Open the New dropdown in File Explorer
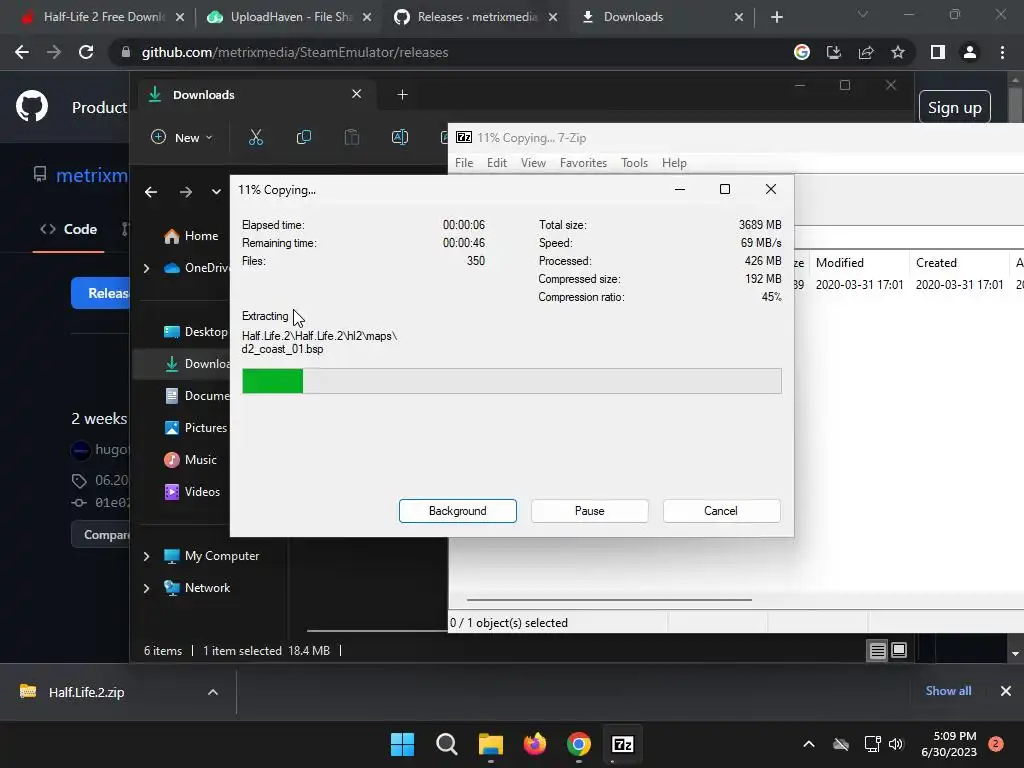1024x768 pixels. coord(182,137)
